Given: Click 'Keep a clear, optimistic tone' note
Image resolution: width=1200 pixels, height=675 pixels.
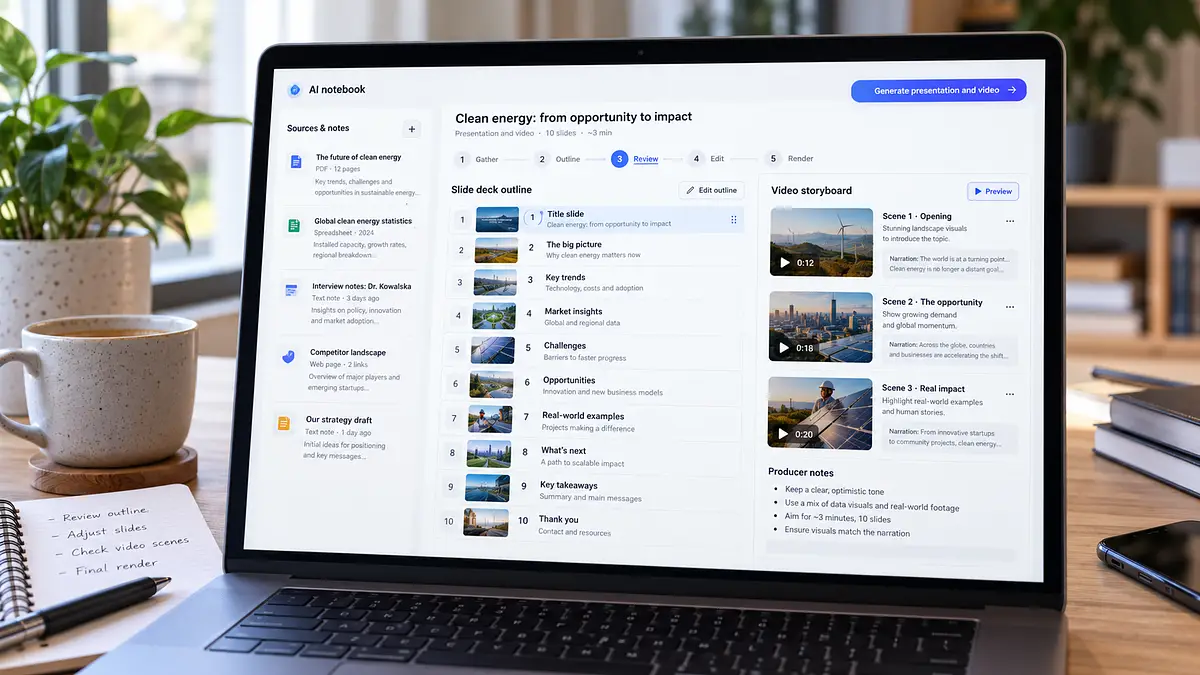Looking at the screenshot, I should (834, 490).
